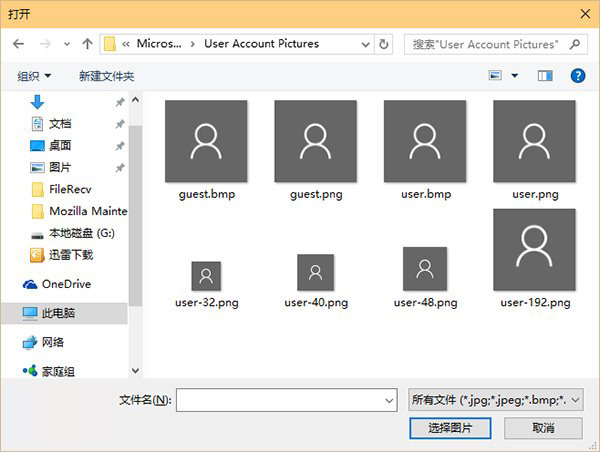Expand the address bar history dropdown

[365, 44]
